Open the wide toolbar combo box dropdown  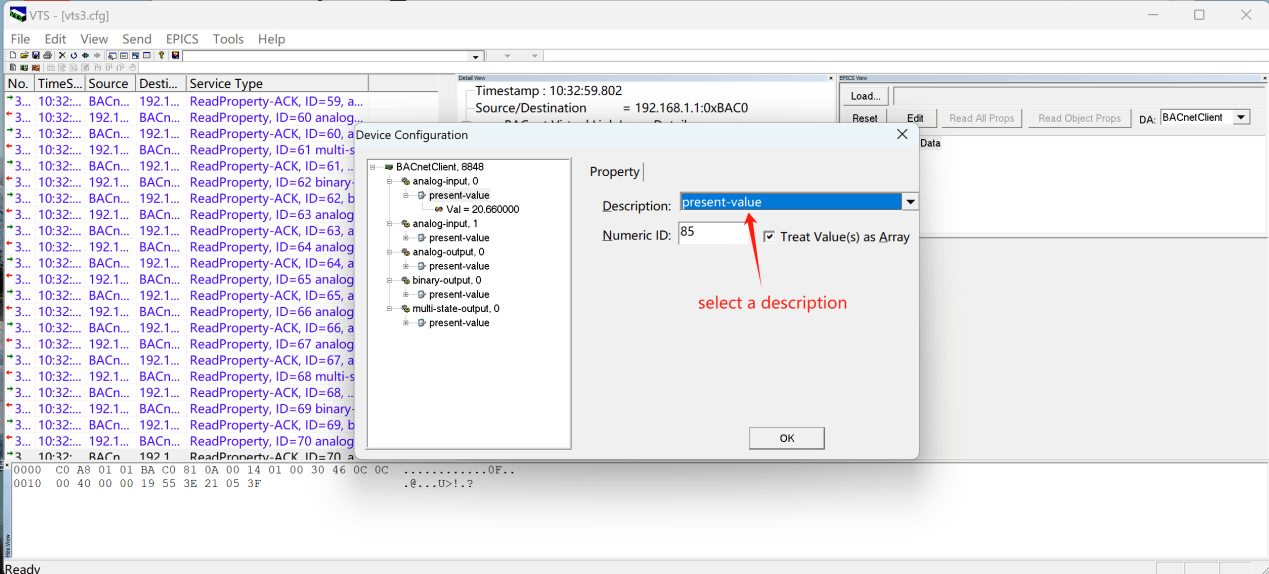pos(476,56)
